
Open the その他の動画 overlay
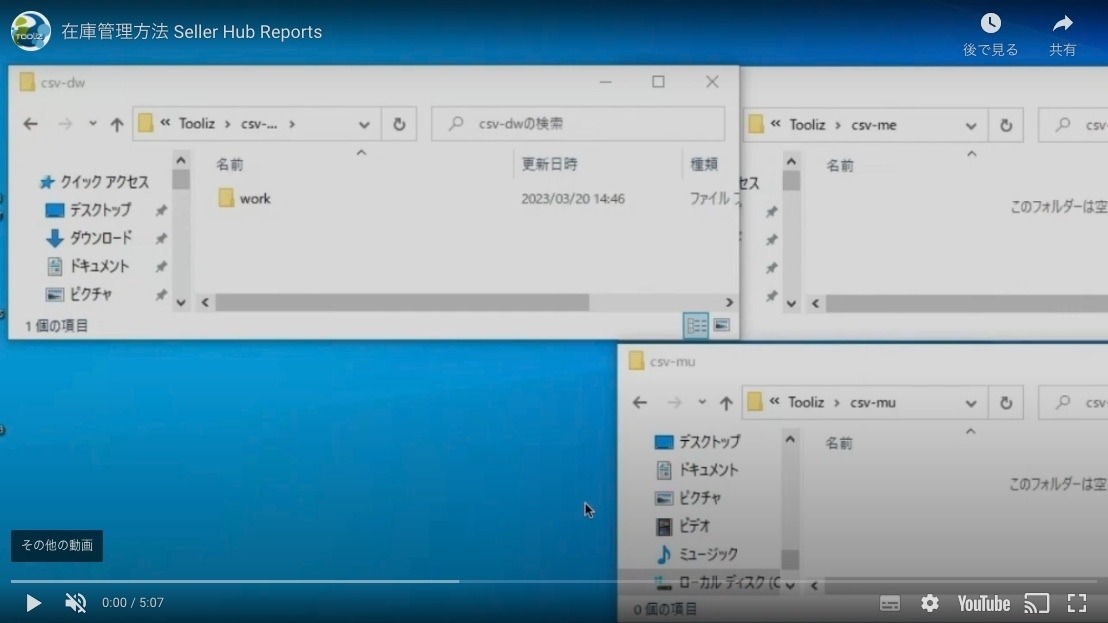pyautogui.click(x=56, y=546)
